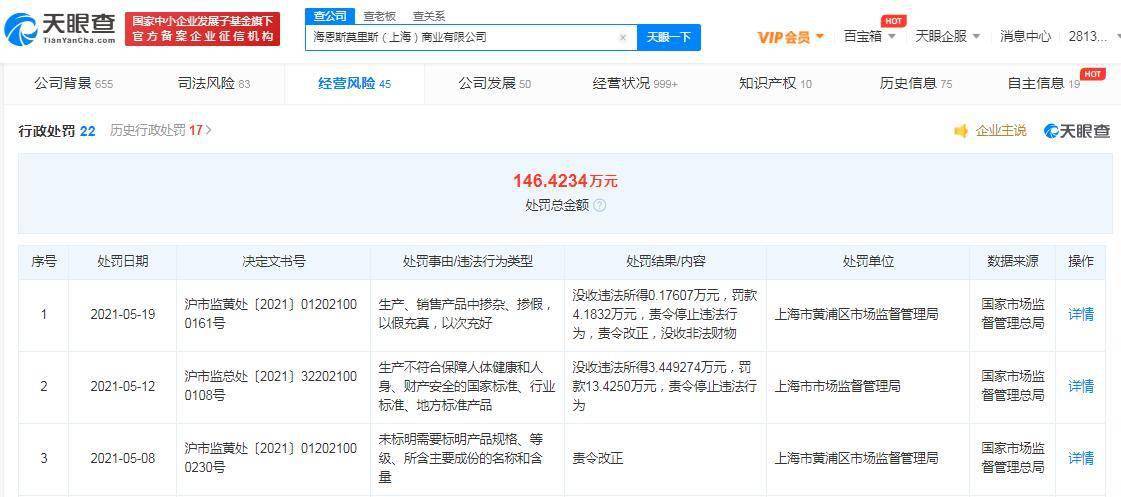Viewport: 1121px width, 497px height.
Task: Click the Tianyancha logo
Action: coord(59,29)
